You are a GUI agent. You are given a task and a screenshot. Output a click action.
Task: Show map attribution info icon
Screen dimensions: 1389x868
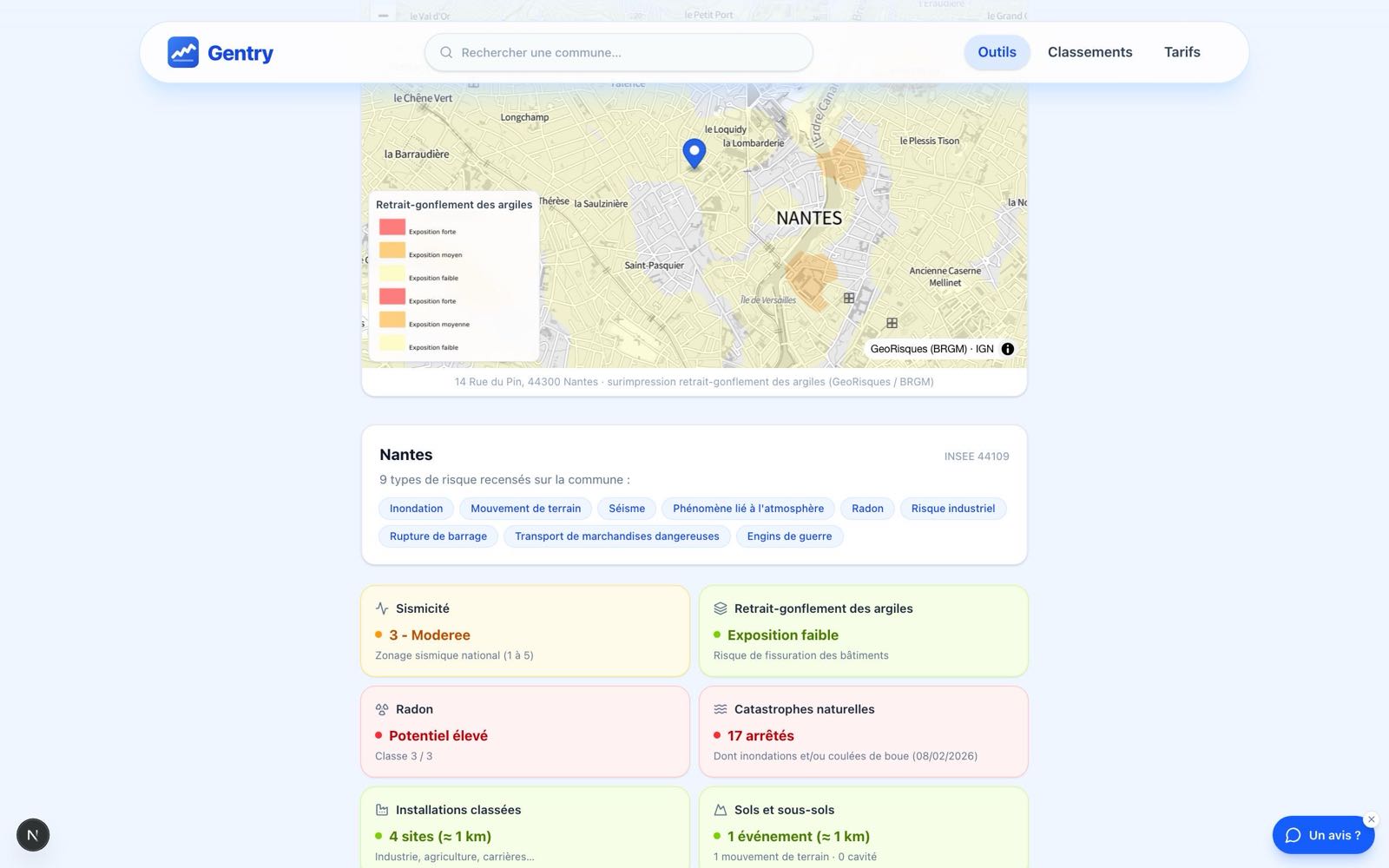pyautogui.click(x=1007, y=349)
